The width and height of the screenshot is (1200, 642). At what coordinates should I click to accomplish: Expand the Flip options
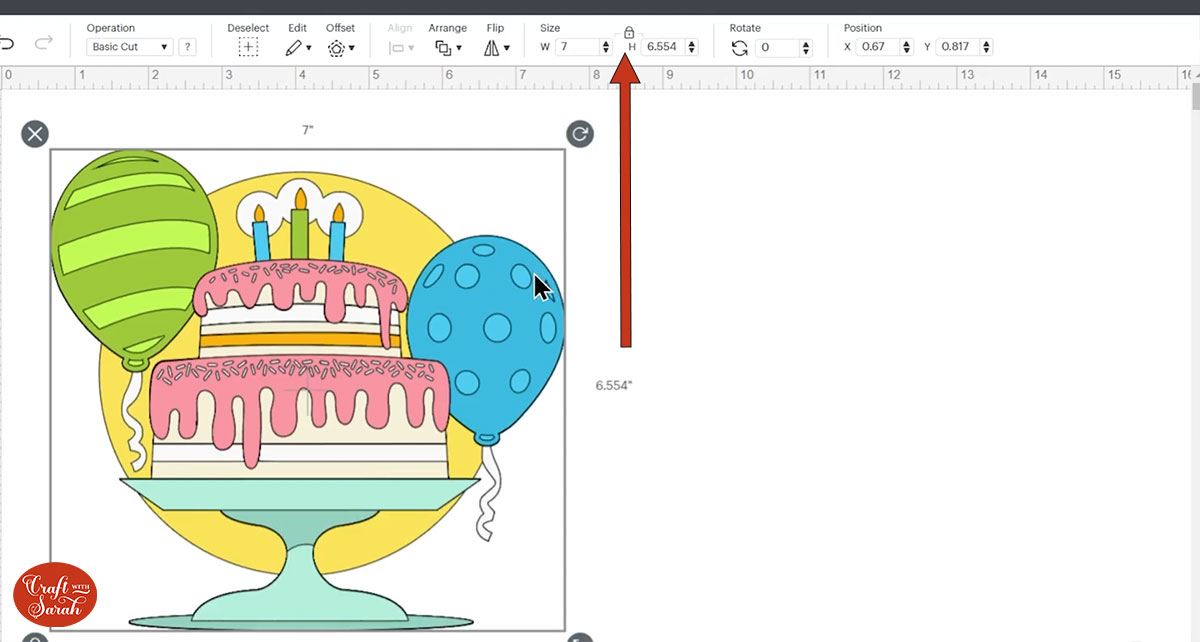click(496, 47)
